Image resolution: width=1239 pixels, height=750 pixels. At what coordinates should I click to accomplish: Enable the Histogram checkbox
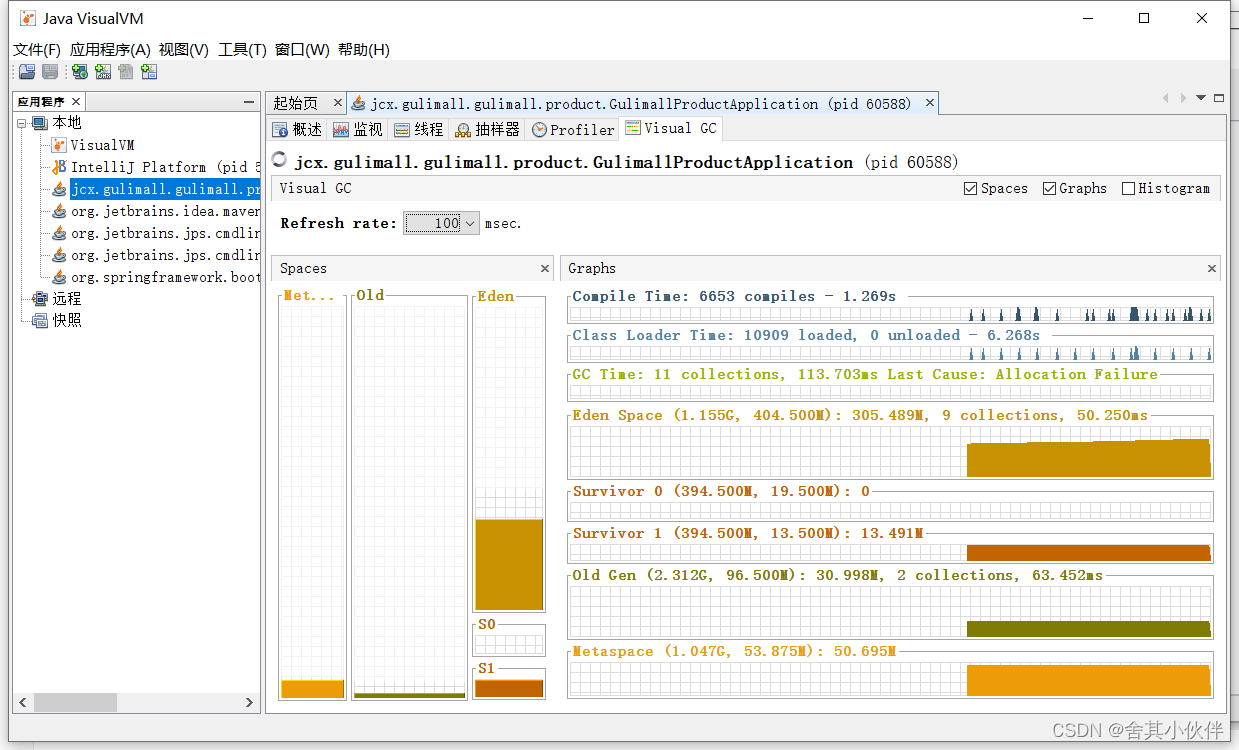point(1128,188)
